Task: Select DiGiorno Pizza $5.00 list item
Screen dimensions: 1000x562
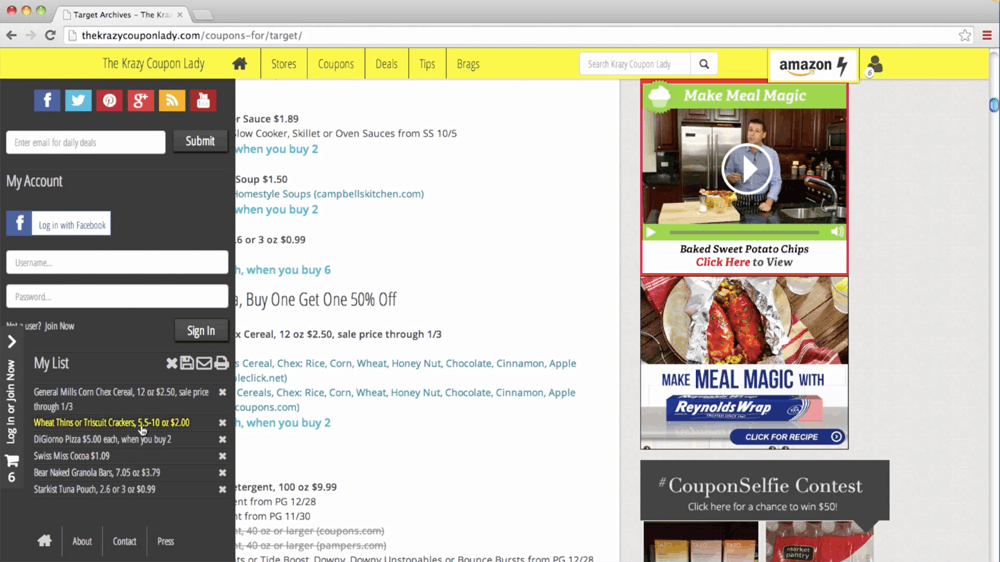Action: [x=103, y=440]
